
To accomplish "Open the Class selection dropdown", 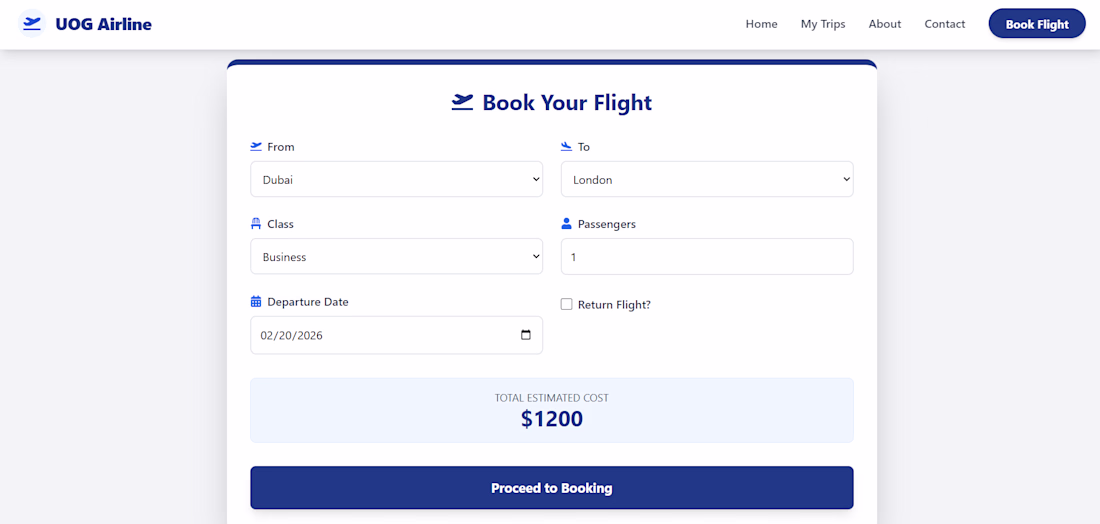I will click(x=396, y=257).
